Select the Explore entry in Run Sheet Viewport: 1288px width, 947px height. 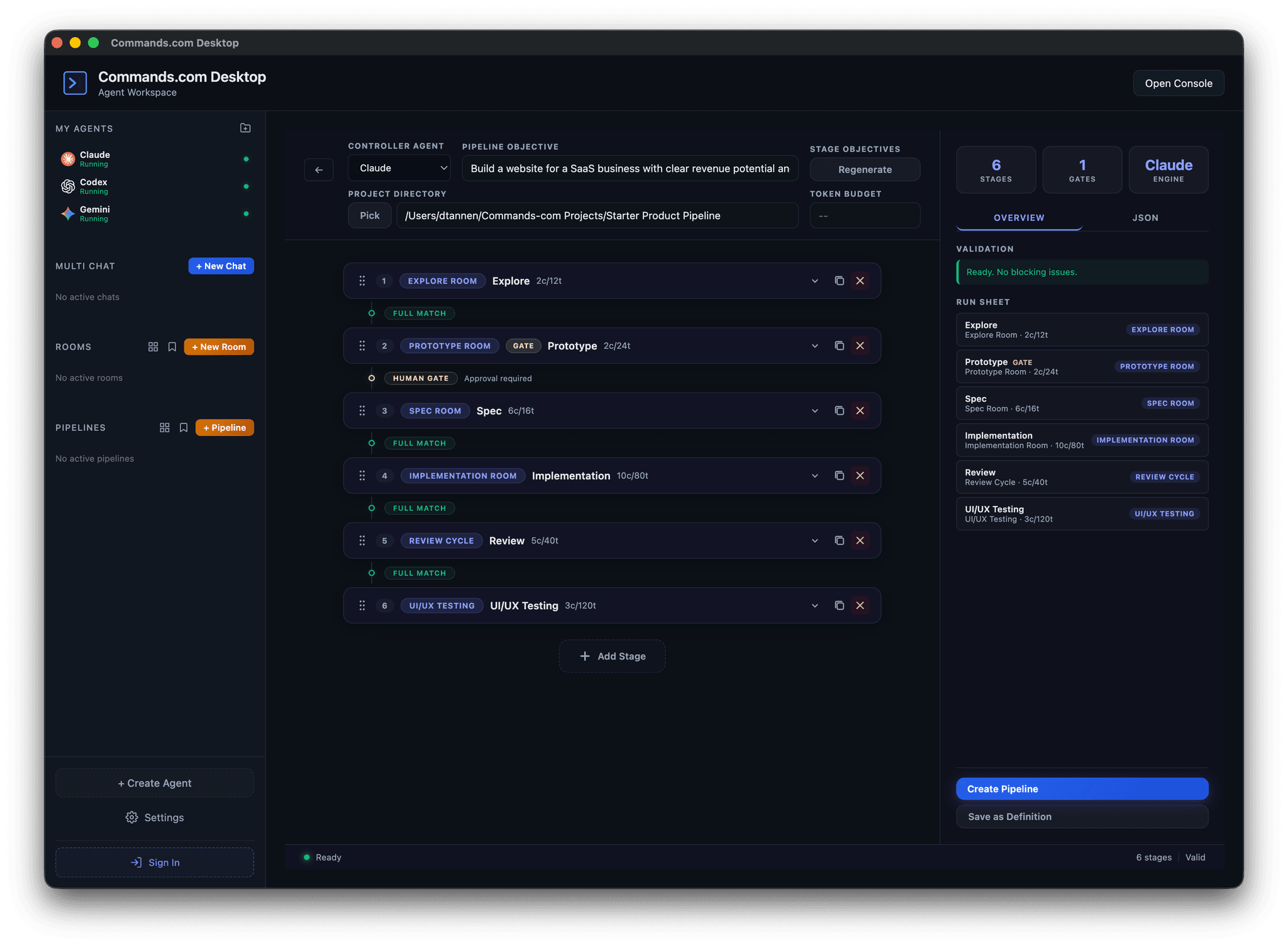click(x=1082, y=330)
